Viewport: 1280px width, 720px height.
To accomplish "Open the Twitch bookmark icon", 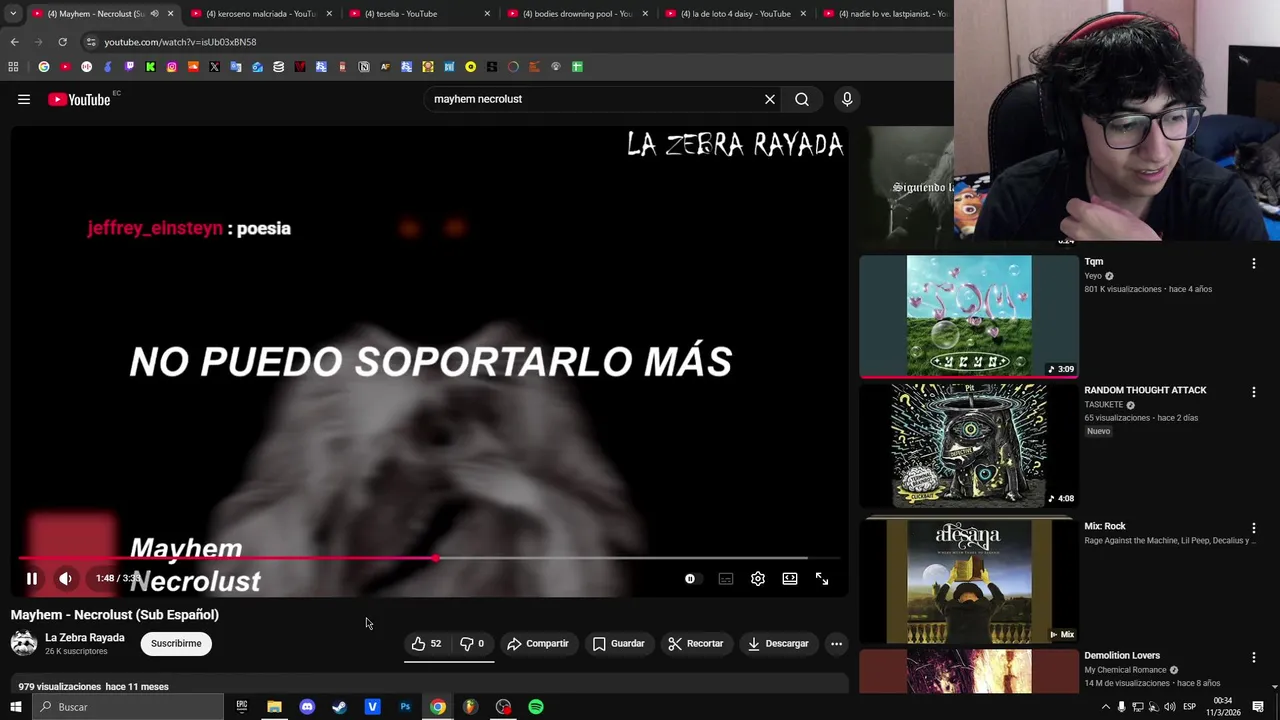I will click(x=129, y=67).
